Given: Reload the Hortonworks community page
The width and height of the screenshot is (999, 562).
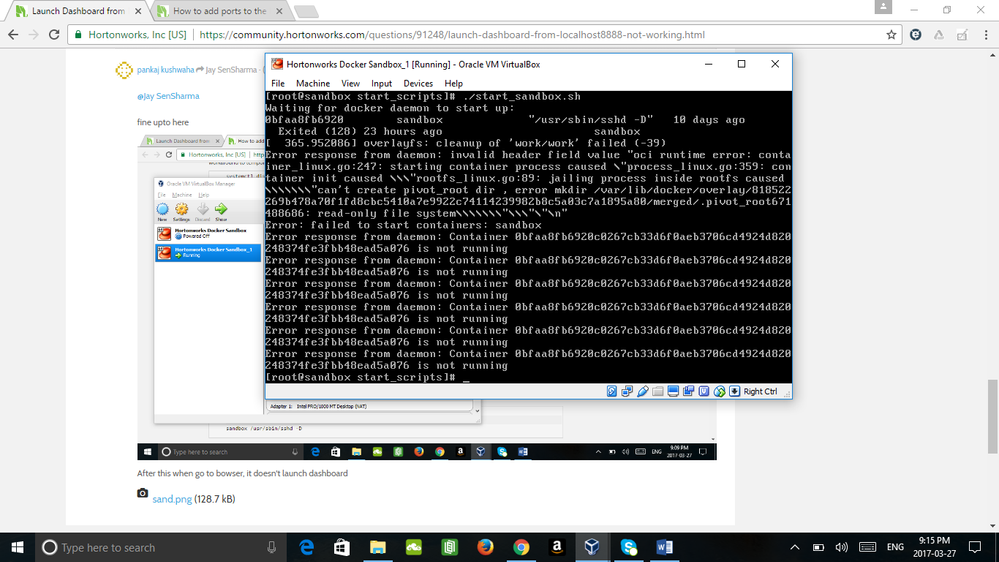Looking at the screenshot, I should tap(54, 35).
